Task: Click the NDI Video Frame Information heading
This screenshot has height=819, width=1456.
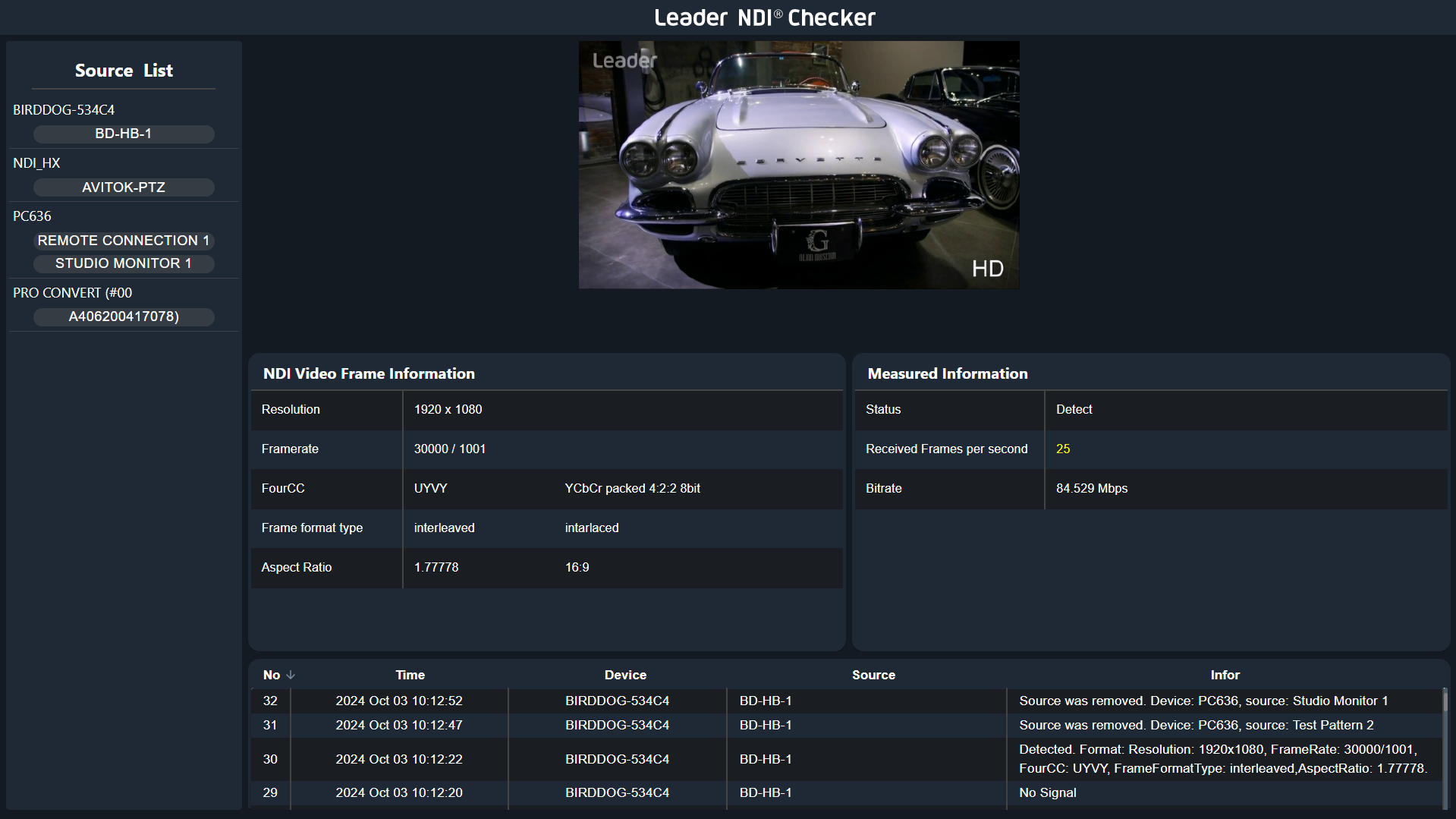Action: 369,373
